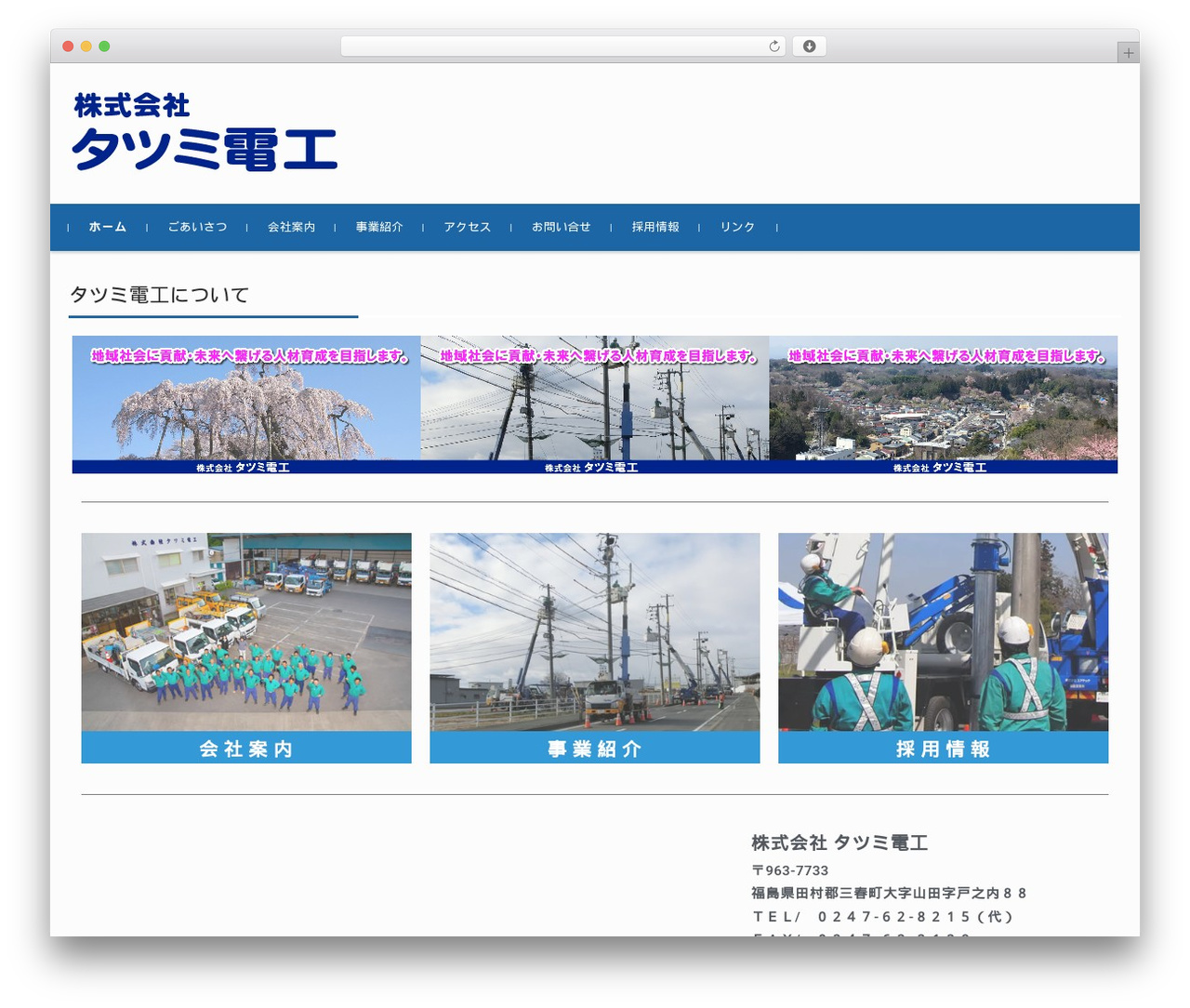Close the browser window with red button
Screen dimensions: 1190x1008
[x=68, y=46]
